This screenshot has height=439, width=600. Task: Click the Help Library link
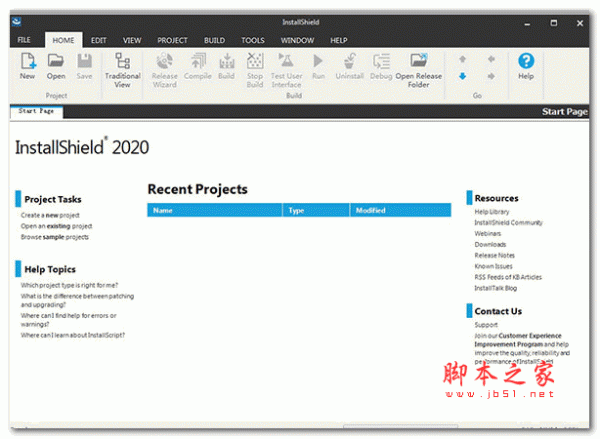coord(492,212)
